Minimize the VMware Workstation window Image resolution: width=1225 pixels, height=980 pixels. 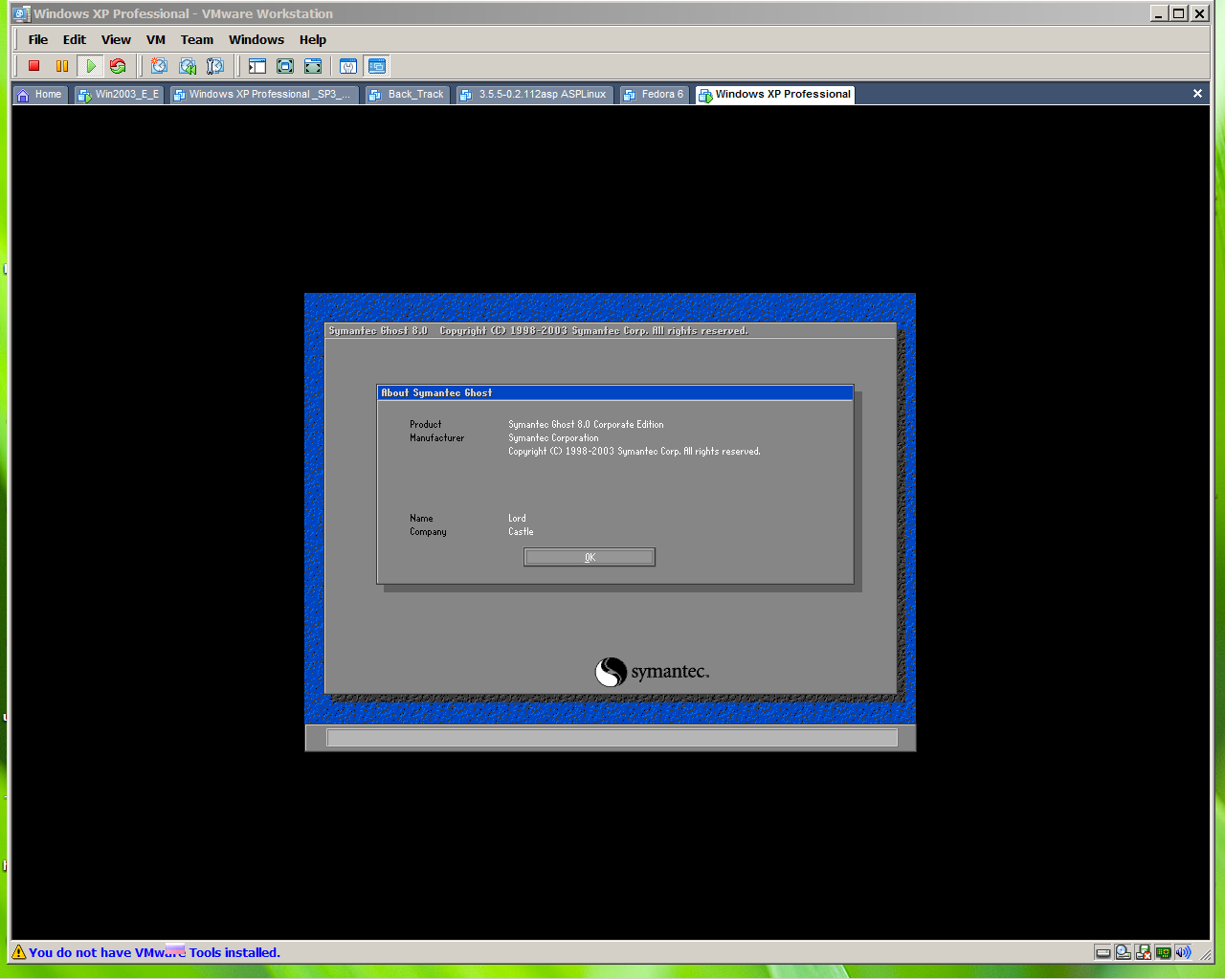click(x=1159, y=13)
